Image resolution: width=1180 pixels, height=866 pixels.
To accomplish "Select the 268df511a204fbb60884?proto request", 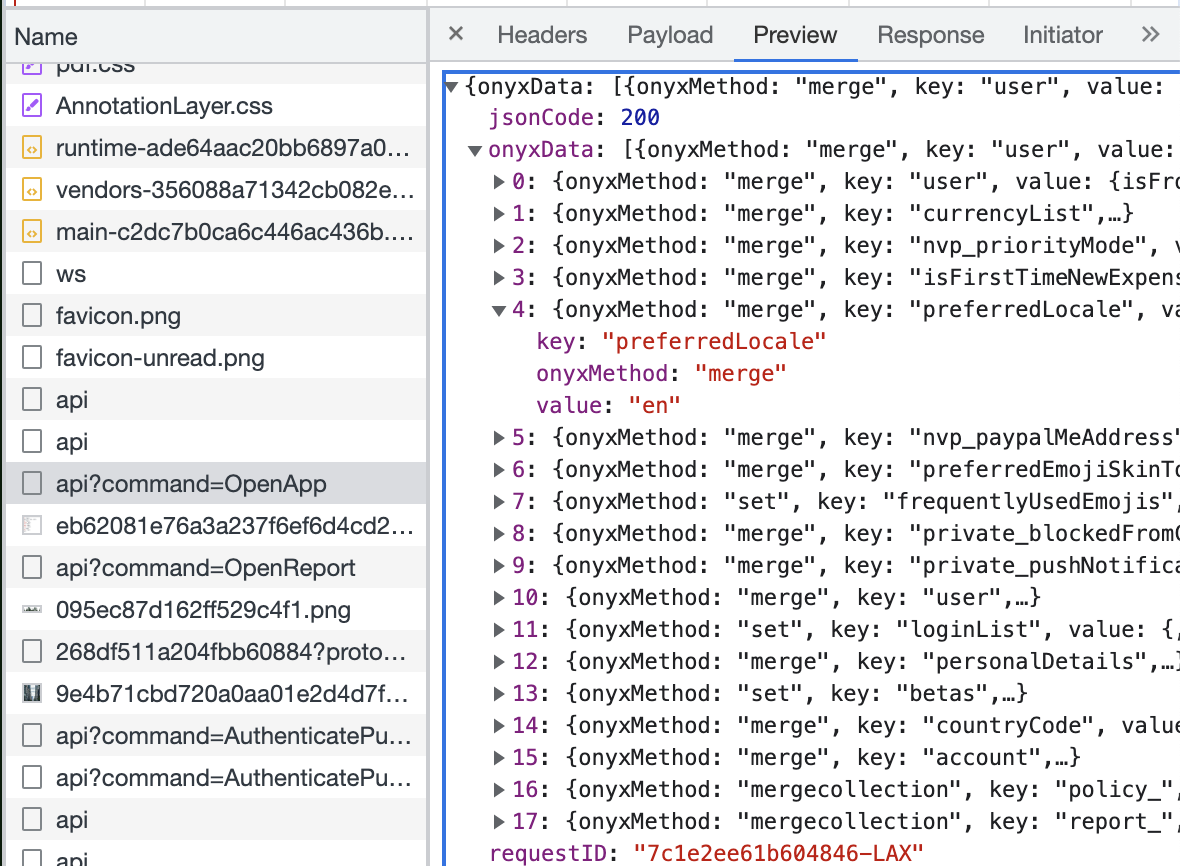I will (x=216, y=652).
